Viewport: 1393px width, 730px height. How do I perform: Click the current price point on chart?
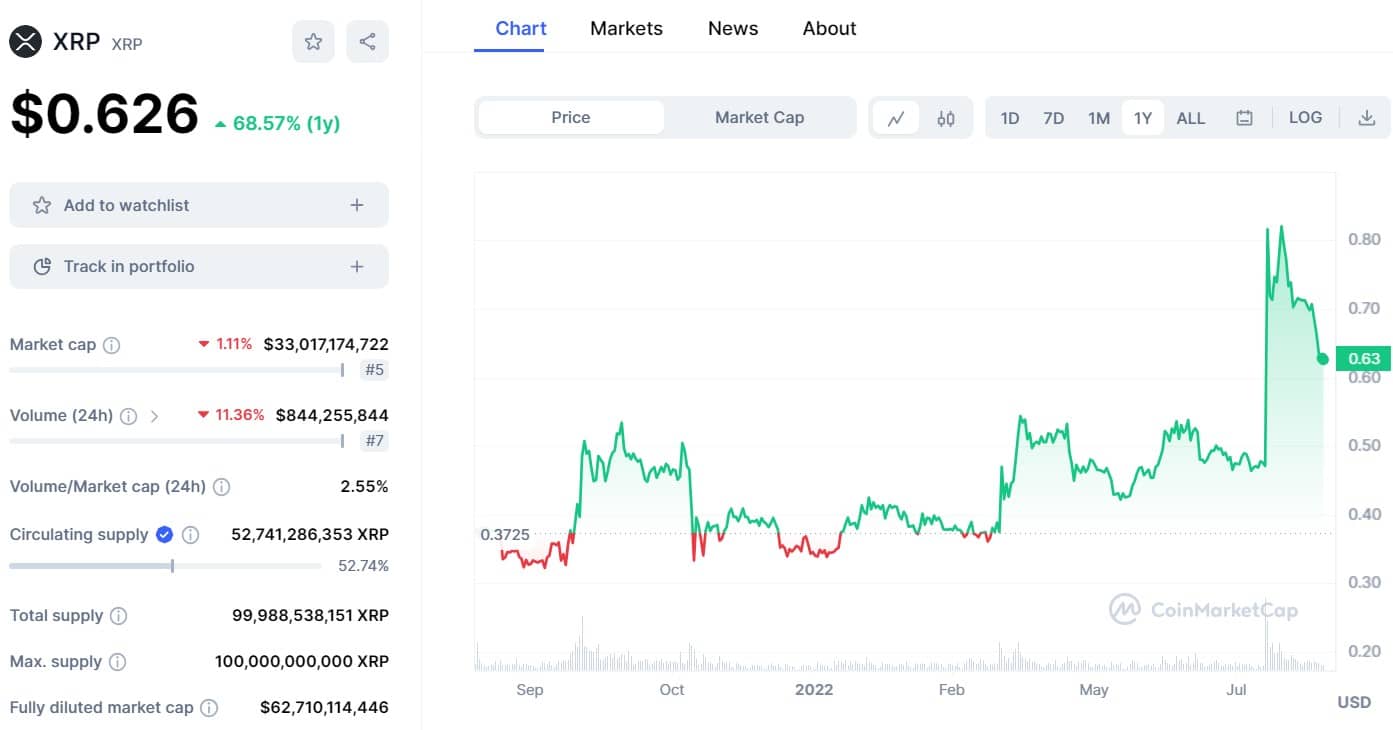(1323, 359)
